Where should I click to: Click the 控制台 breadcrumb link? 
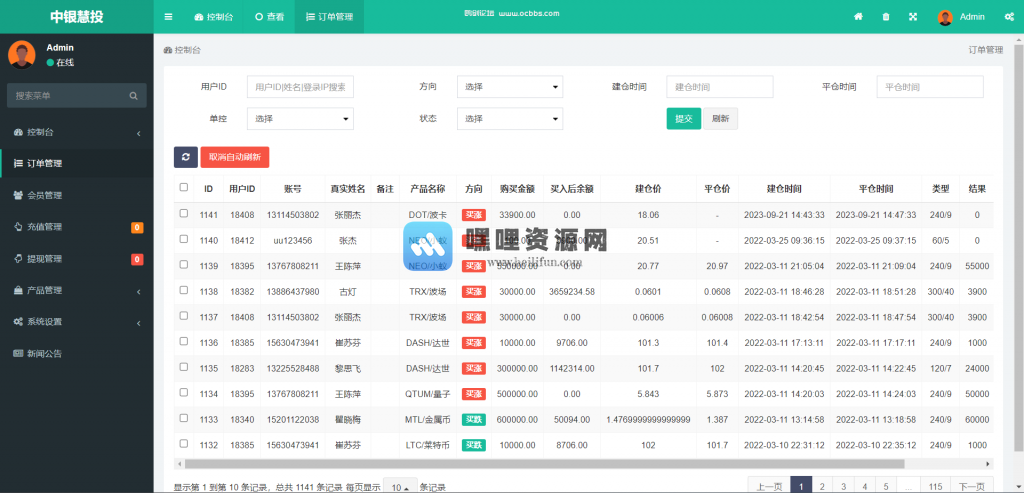[x=182, y=50]
